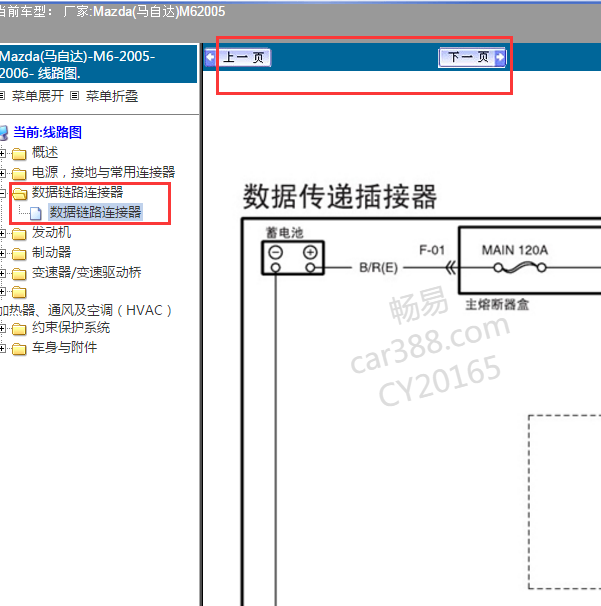Select the 数据链路连接器 document item
Image resolution: width=601 pixels, height=606 pixels.
click(x=95, y=212)
